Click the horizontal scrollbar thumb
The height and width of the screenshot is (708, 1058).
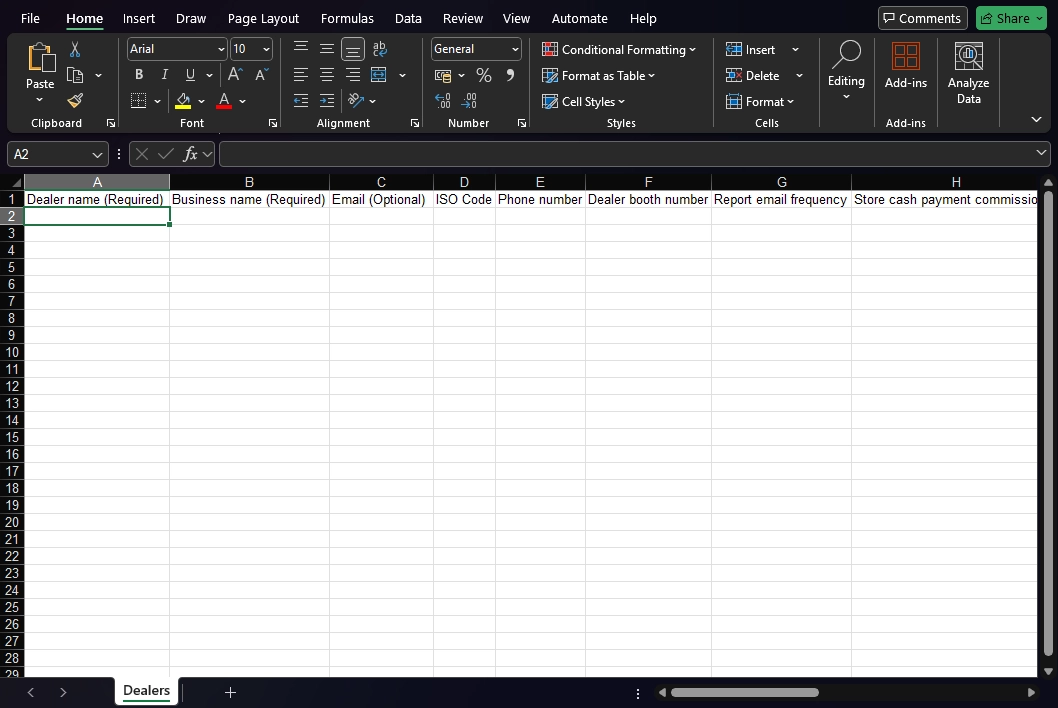[745, 692]
